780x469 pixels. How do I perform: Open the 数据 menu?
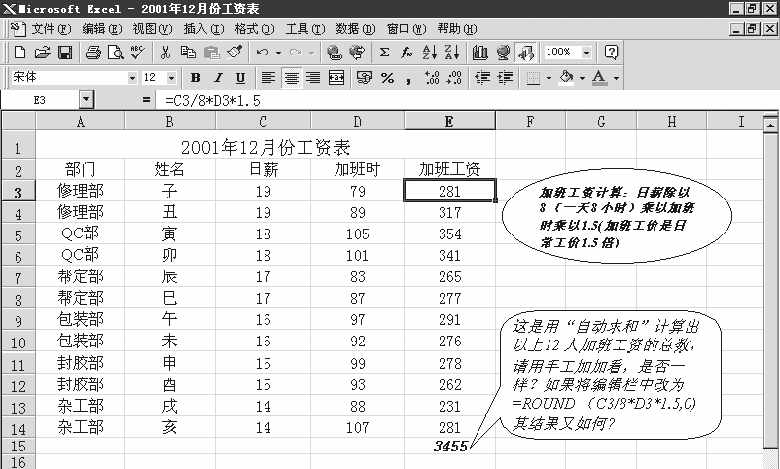tap(355, 29)
